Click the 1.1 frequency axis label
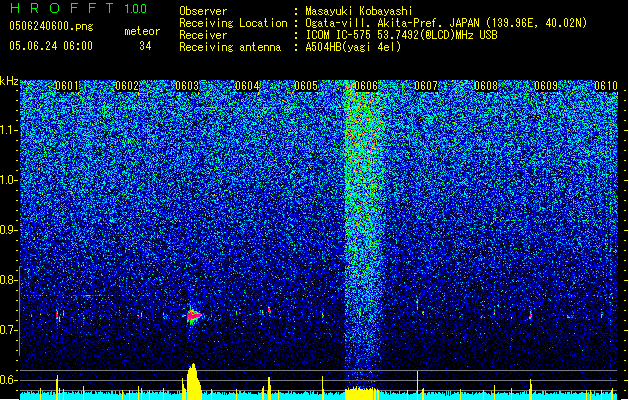Screen dimensions: 629x400 [9, 130]
